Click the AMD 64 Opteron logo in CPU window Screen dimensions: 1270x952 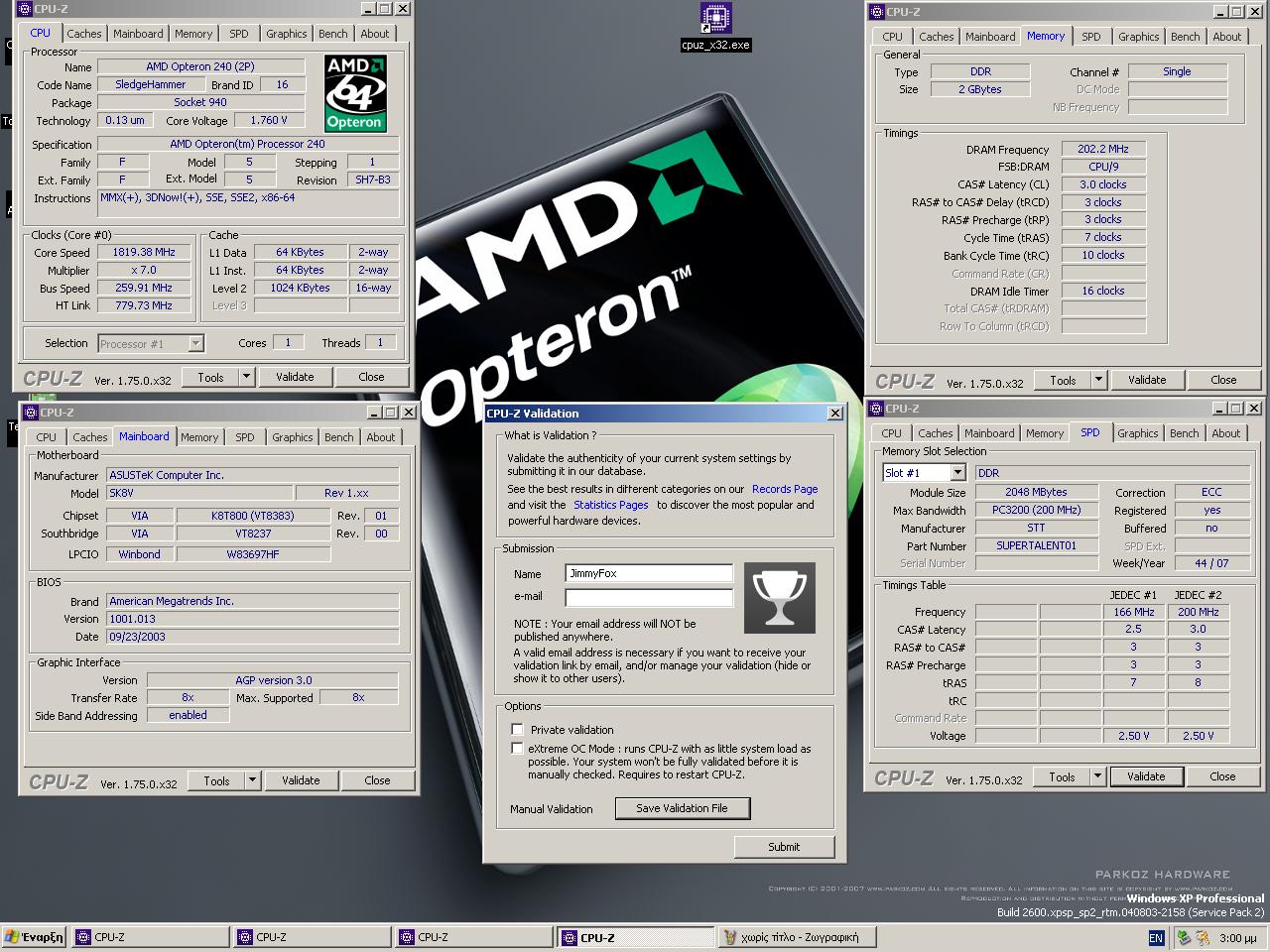(355, 93)
